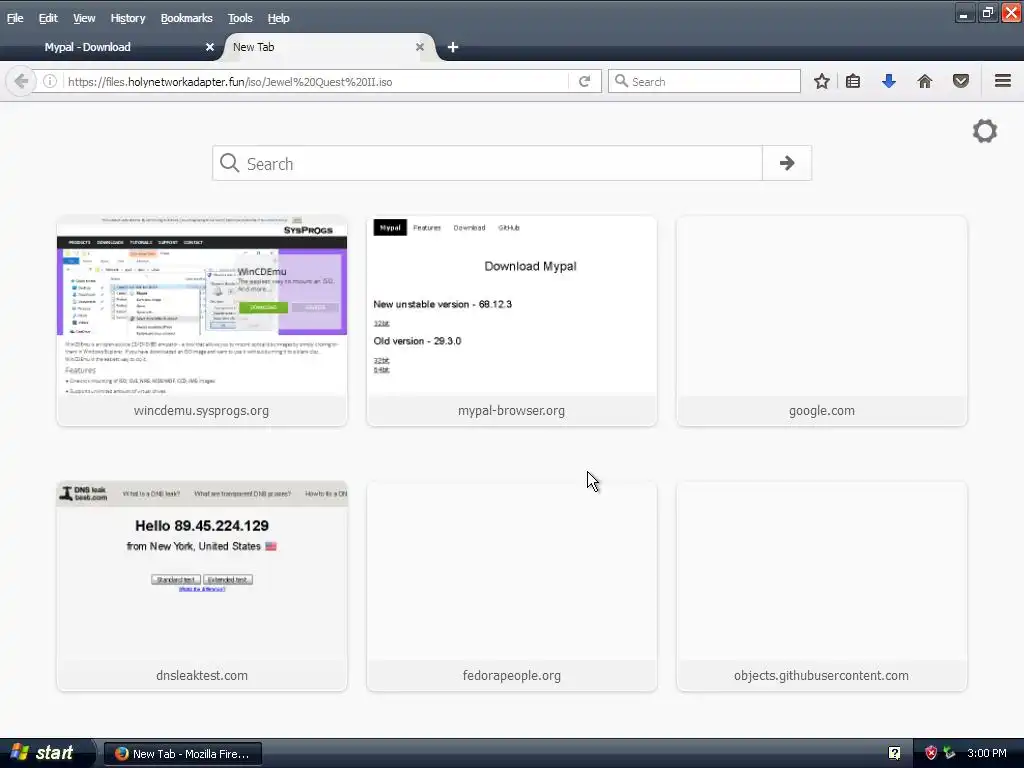This screenshot has width=1024, height=768.
Task: Open the View menu
Action: (84, 18)
